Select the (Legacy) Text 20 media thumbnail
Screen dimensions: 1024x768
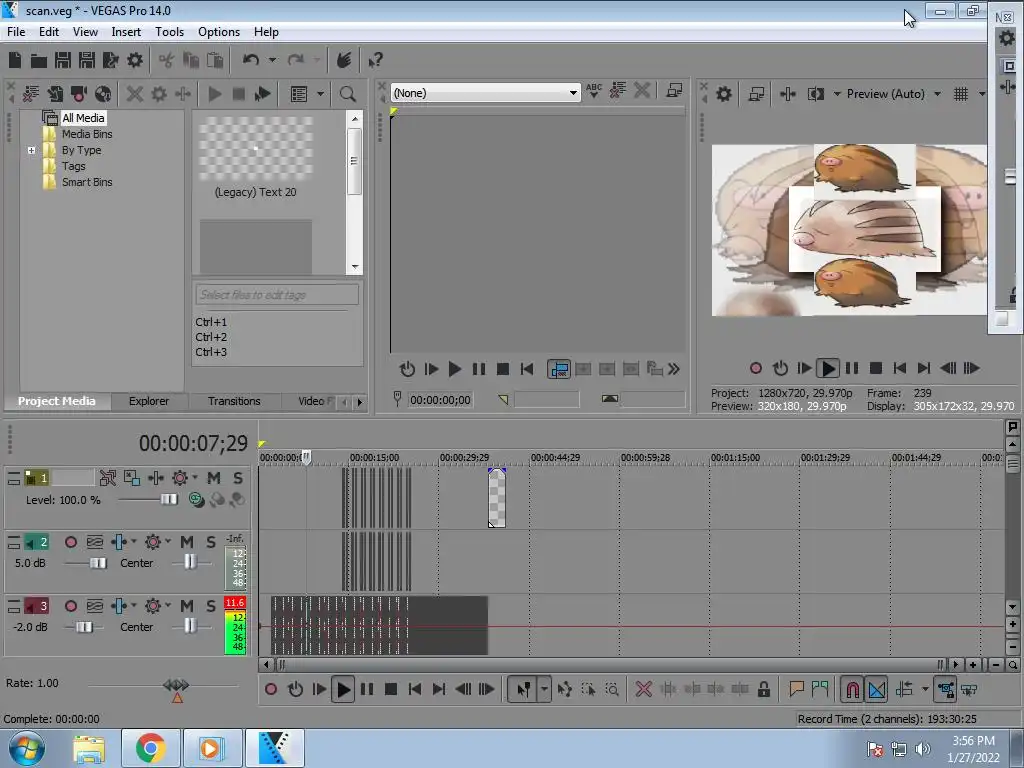[255, 149]
